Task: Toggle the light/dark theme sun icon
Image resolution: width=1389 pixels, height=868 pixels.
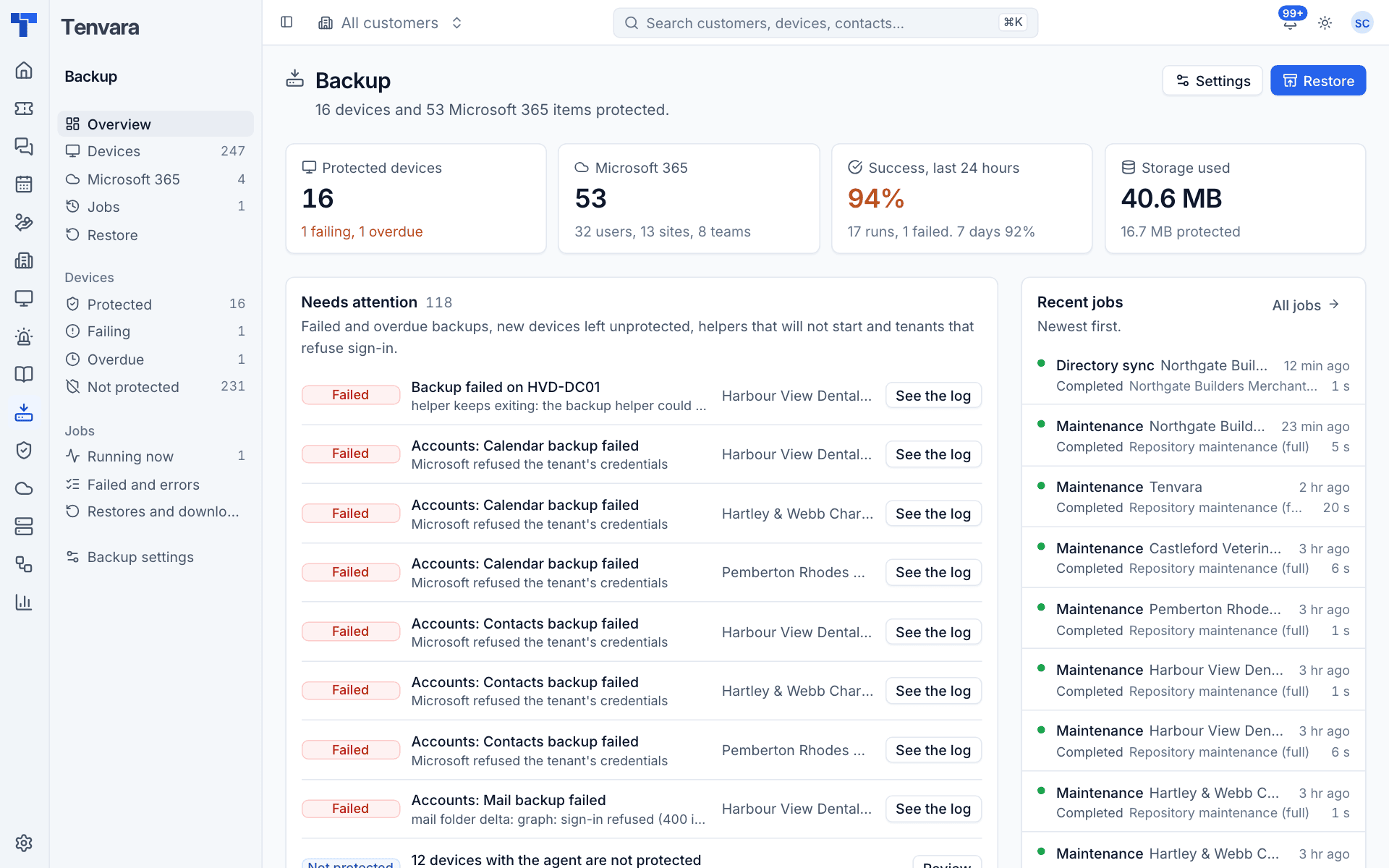Action: pos(1325,23)
